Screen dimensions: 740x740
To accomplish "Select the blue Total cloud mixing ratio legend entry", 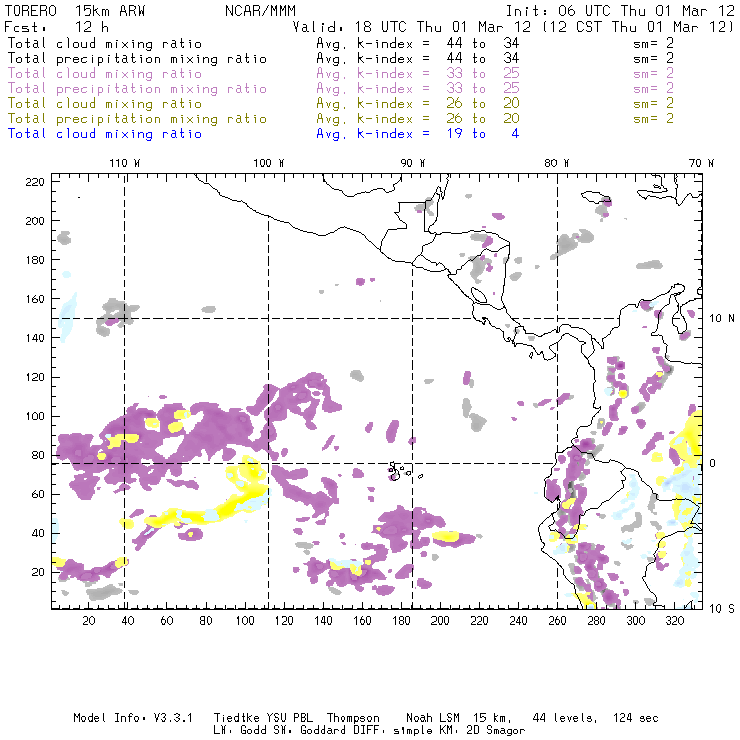I will click(x=104, y=134).
